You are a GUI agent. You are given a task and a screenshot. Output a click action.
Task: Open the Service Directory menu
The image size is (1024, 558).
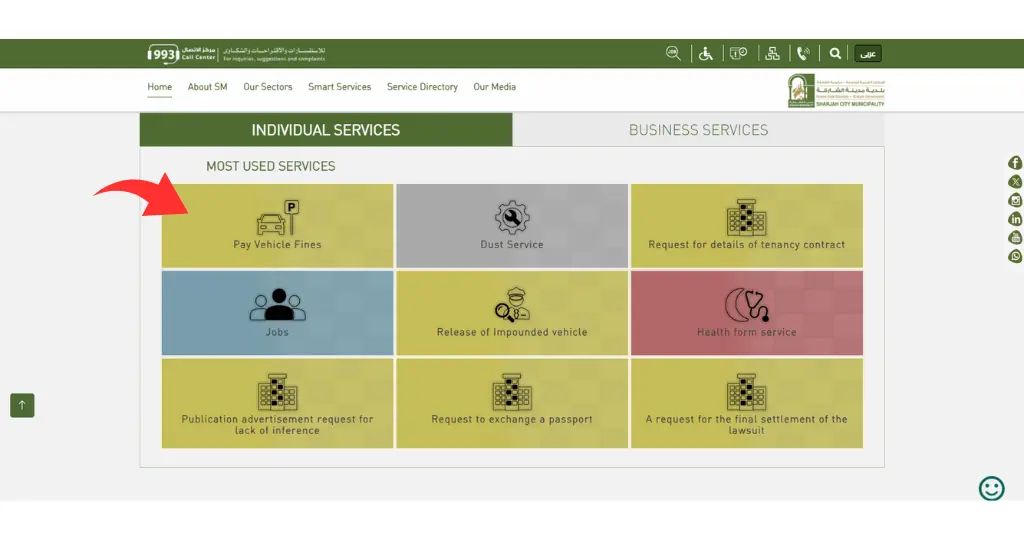coord(422,87)
